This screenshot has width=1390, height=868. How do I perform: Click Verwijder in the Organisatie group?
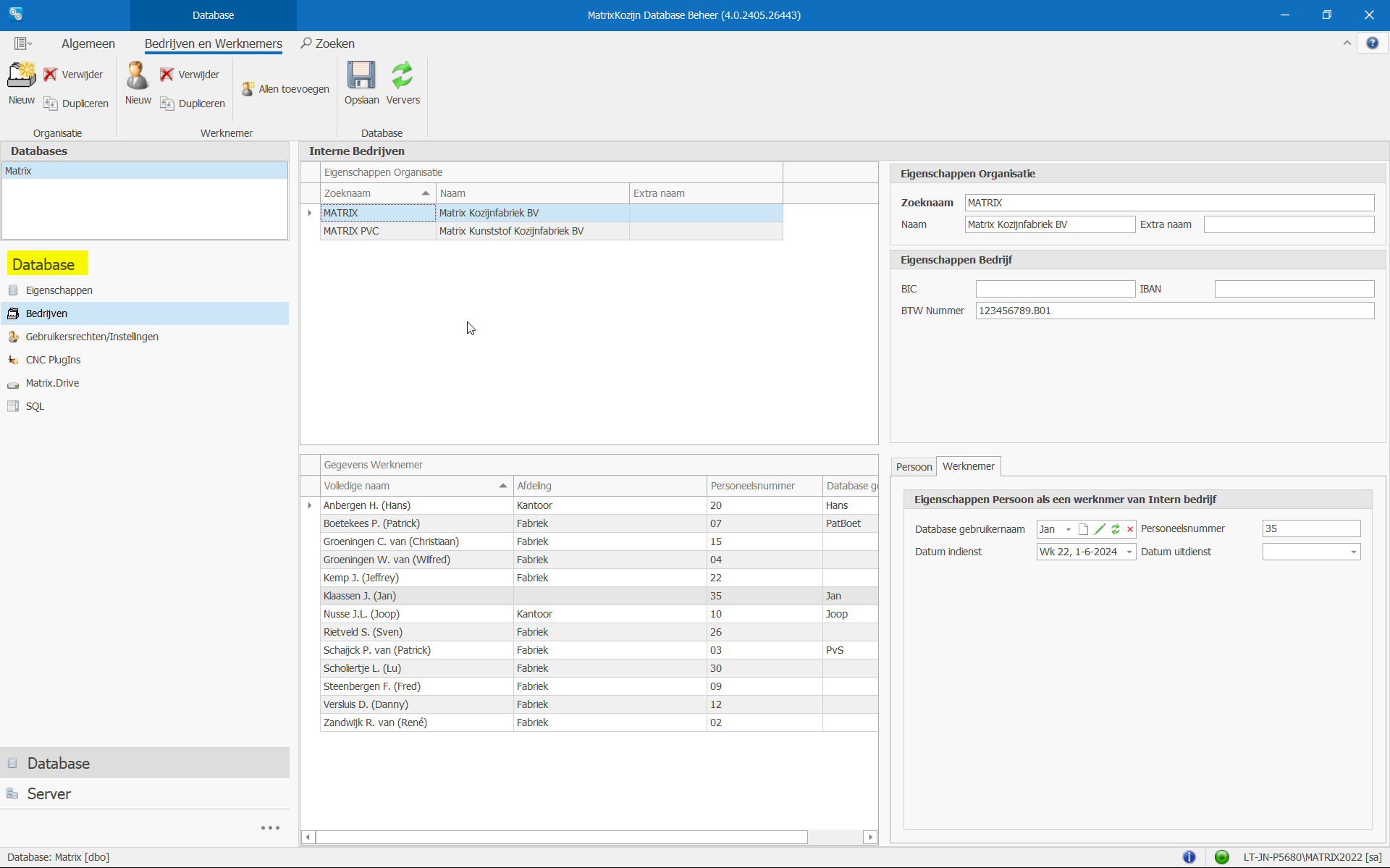click(x=73, y=75)
